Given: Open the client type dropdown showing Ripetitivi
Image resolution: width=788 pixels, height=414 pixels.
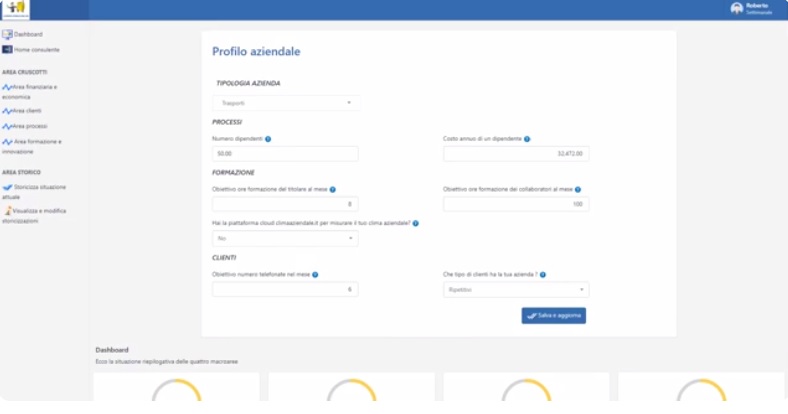Looking at the screenshot, I should [x=516, y=290].
